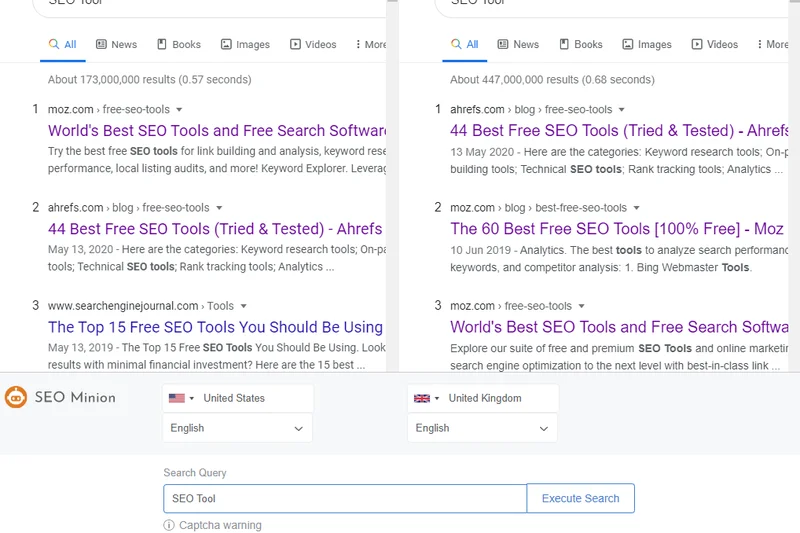The height and width of the screenshot is (533, 800).
Task: Open More menu in right results pane
Action: pyautogui.click(x=773, y=44)
